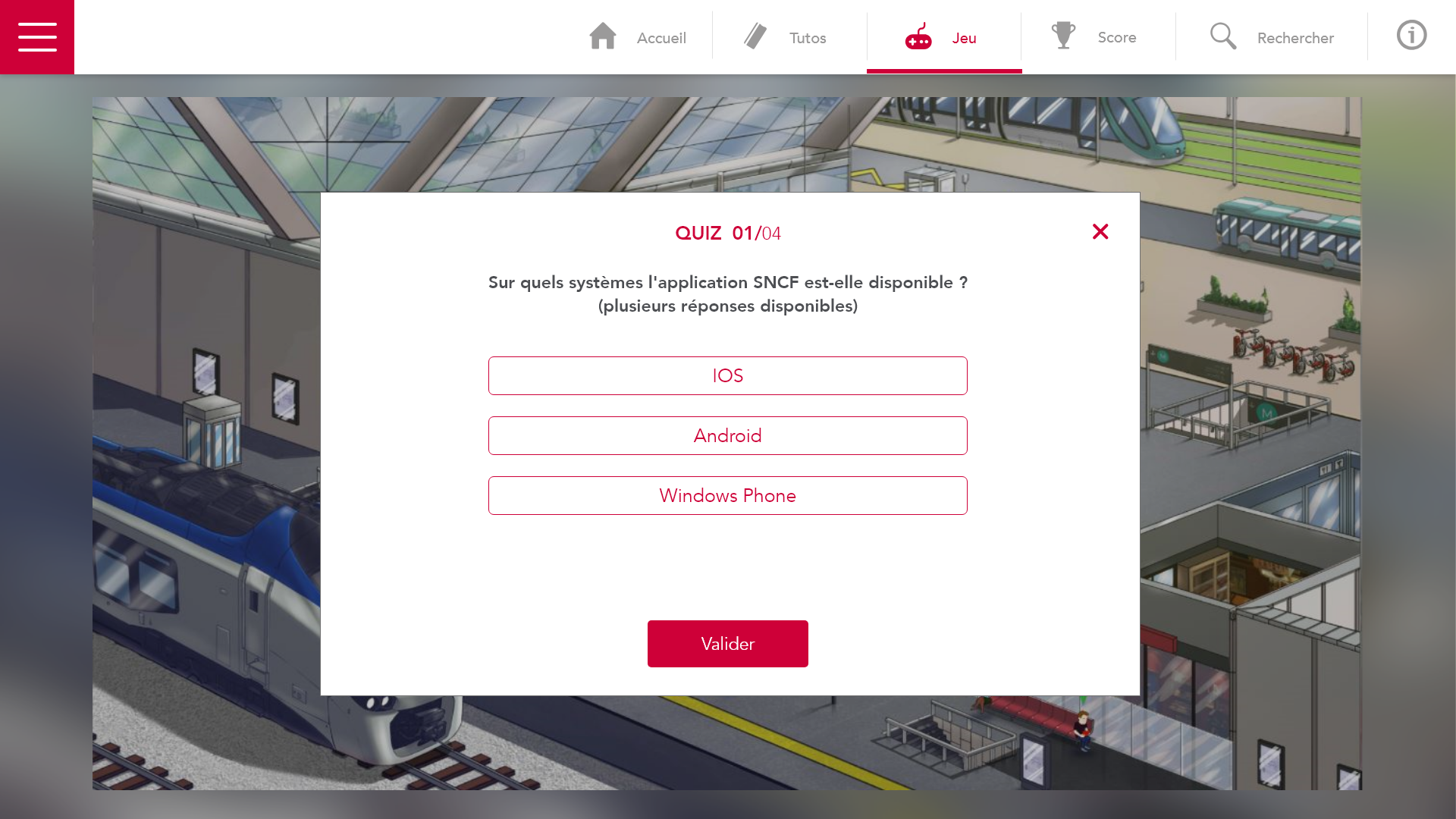
Task: Expand the navigation hamburger menu
Action: (x=37, y=37)
